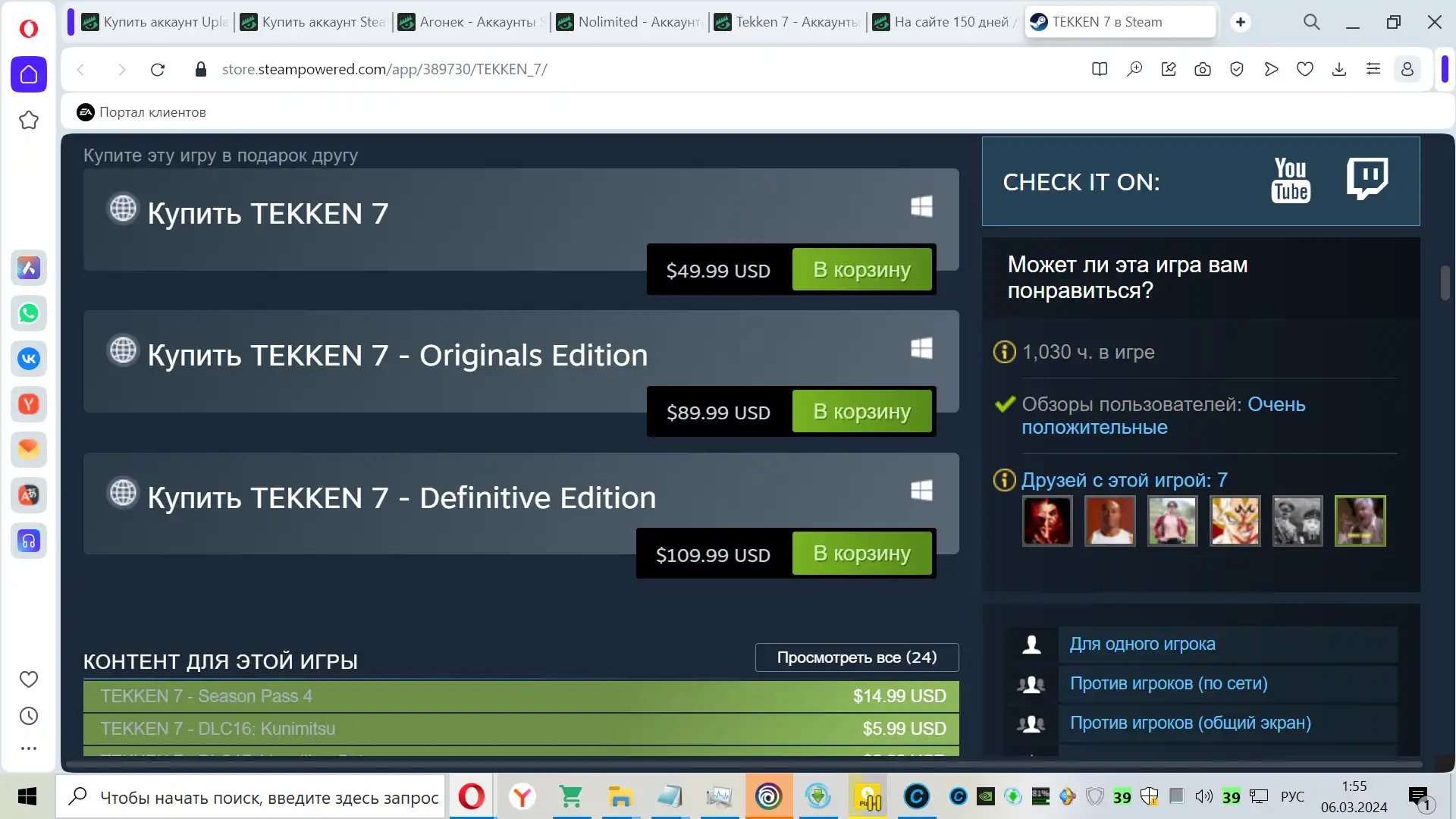Add Definitive Edition $109.99 to cart

pyautogui.click(x=861, y=553)
